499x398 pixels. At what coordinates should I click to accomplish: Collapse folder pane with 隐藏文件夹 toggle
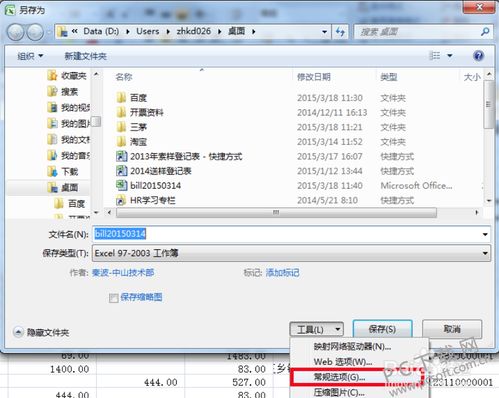41,332
